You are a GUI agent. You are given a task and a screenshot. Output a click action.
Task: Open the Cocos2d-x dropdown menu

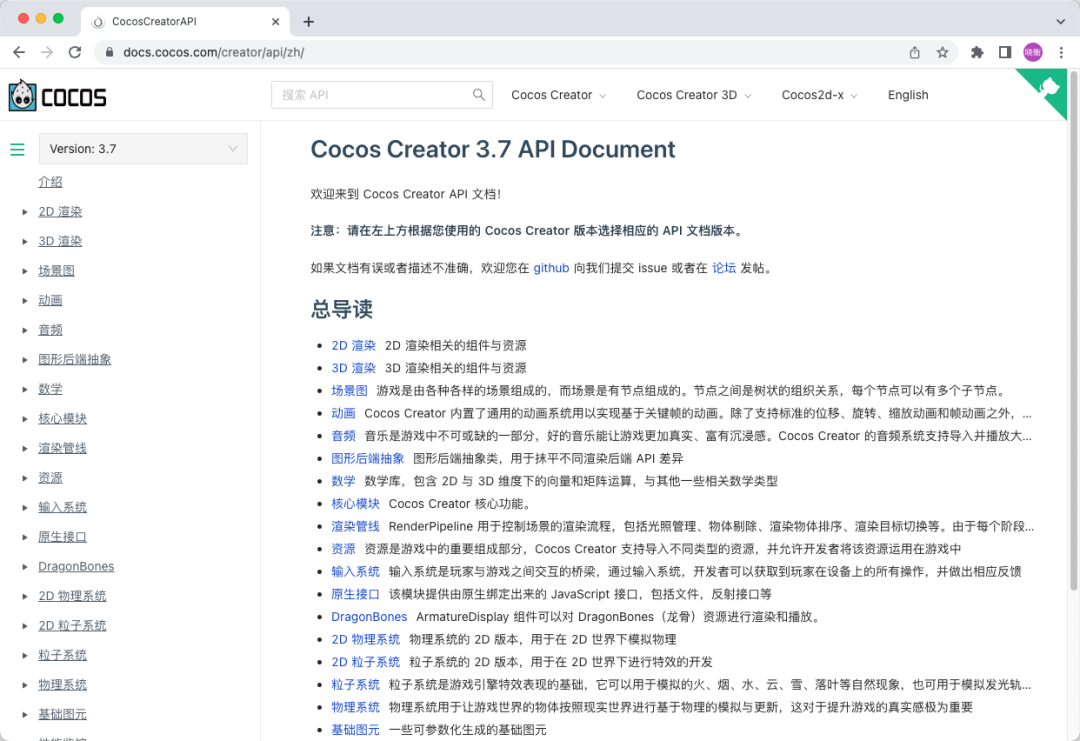(815, 94)
